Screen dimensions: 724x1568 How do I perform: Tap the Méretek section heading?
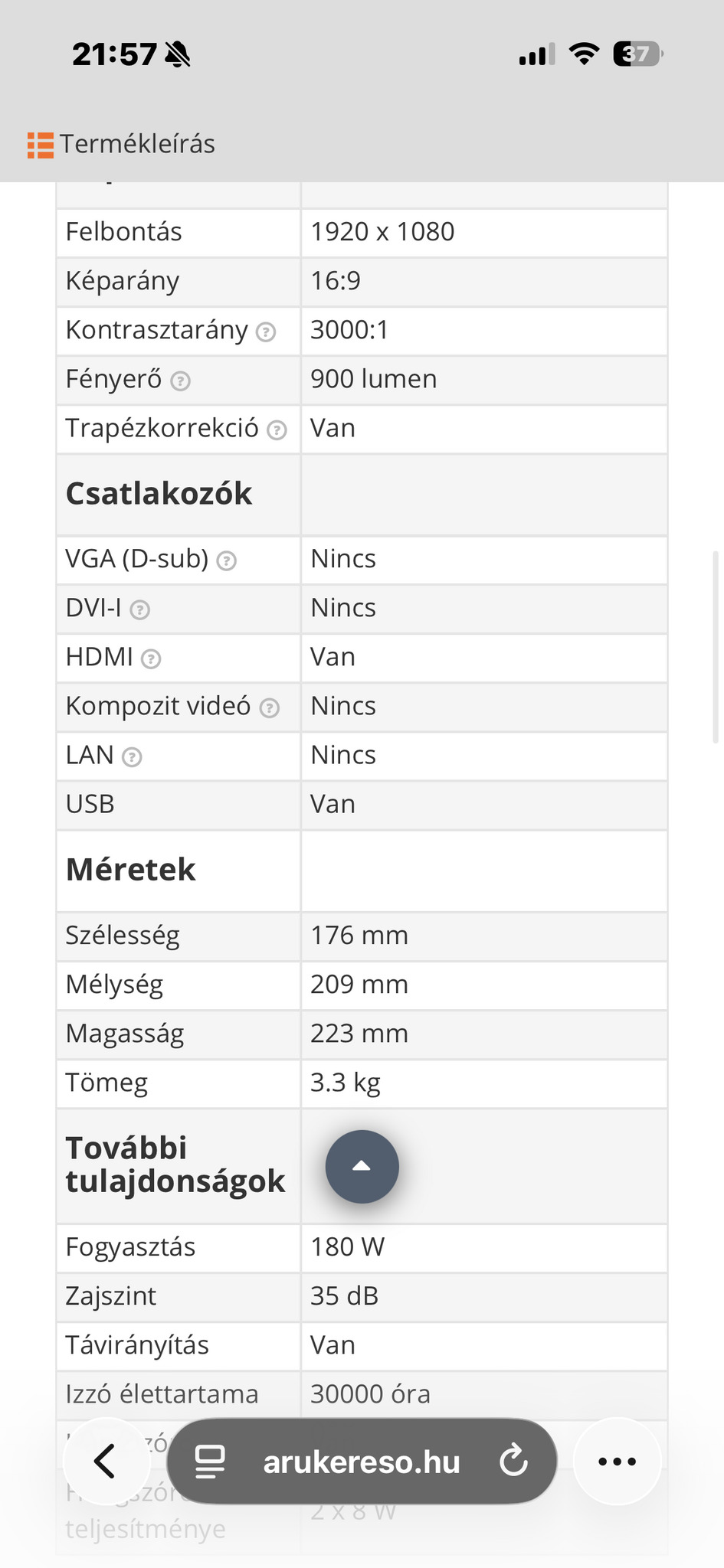click(x=131, y=870)
